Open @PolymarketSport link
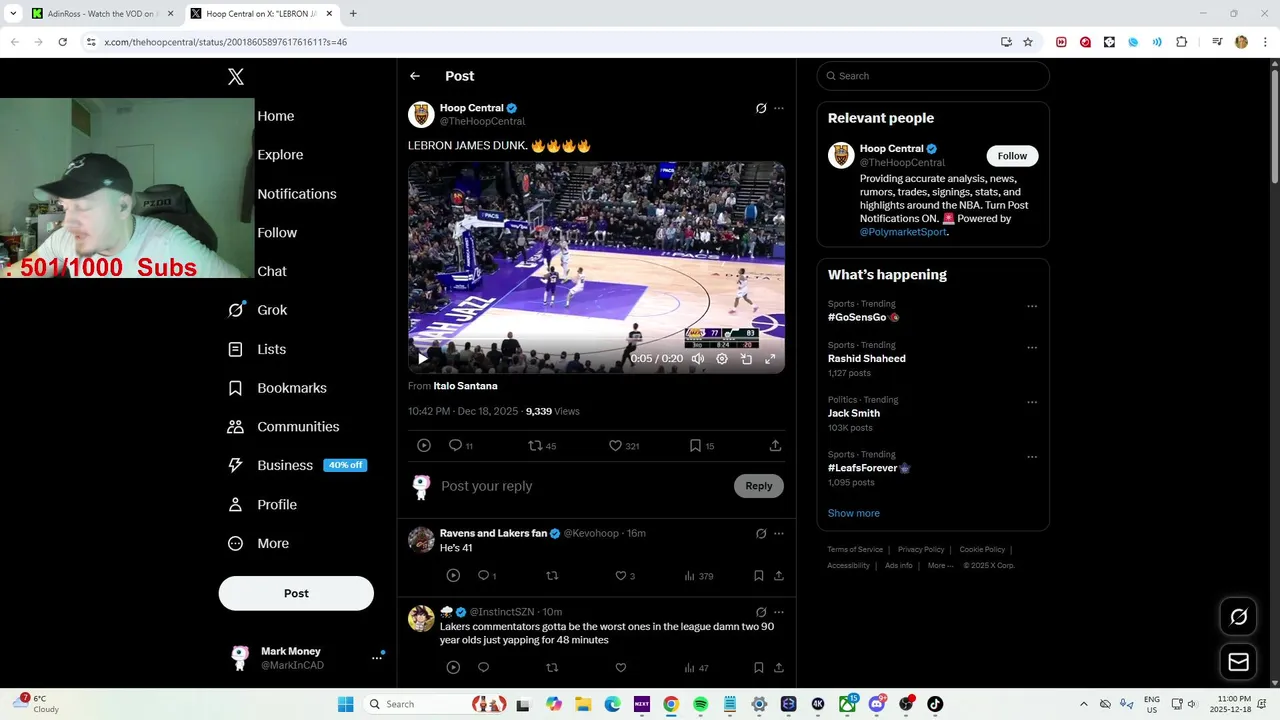 903,232
